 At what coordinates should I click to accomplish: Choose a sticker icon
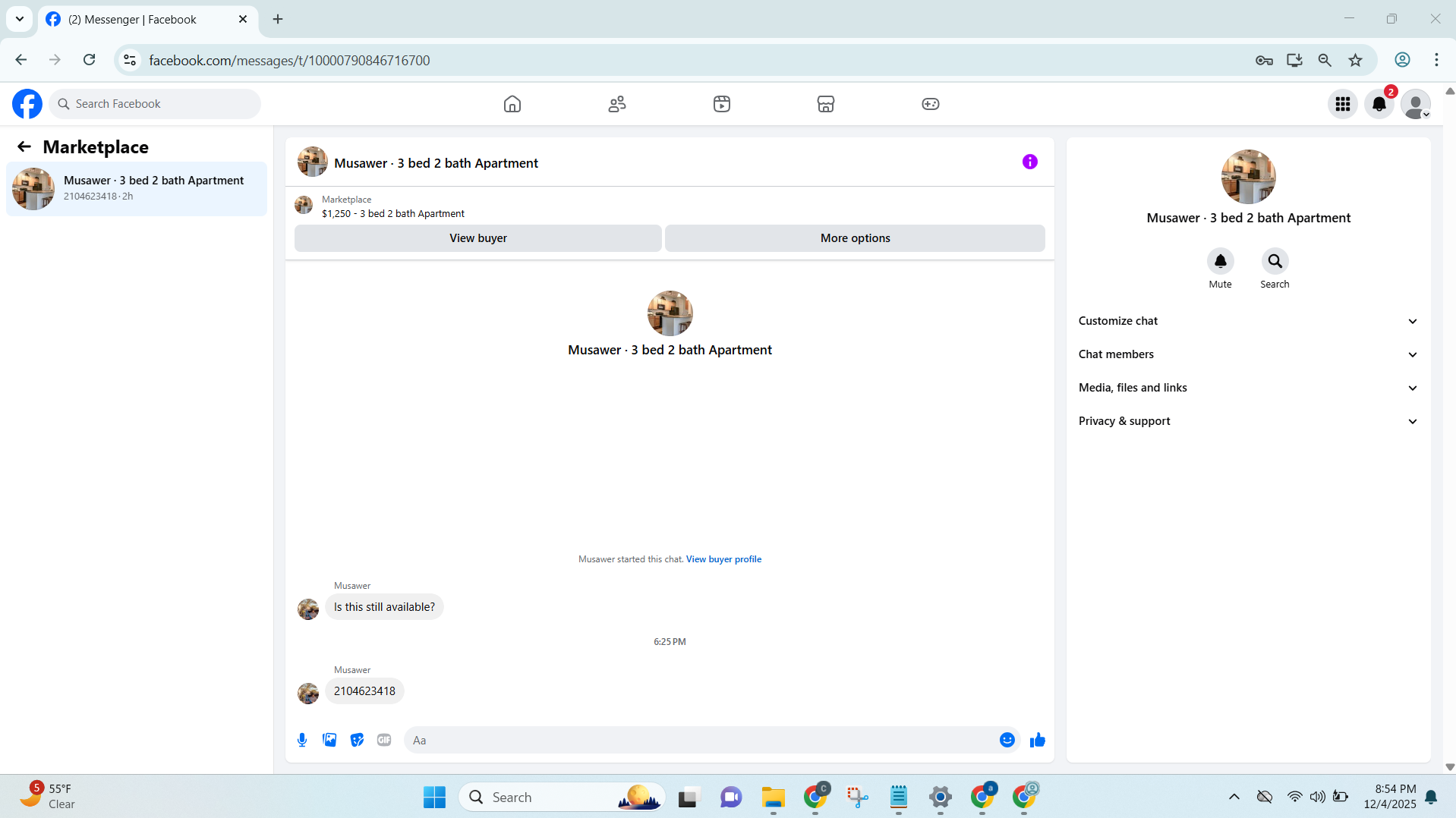(357, 740)
